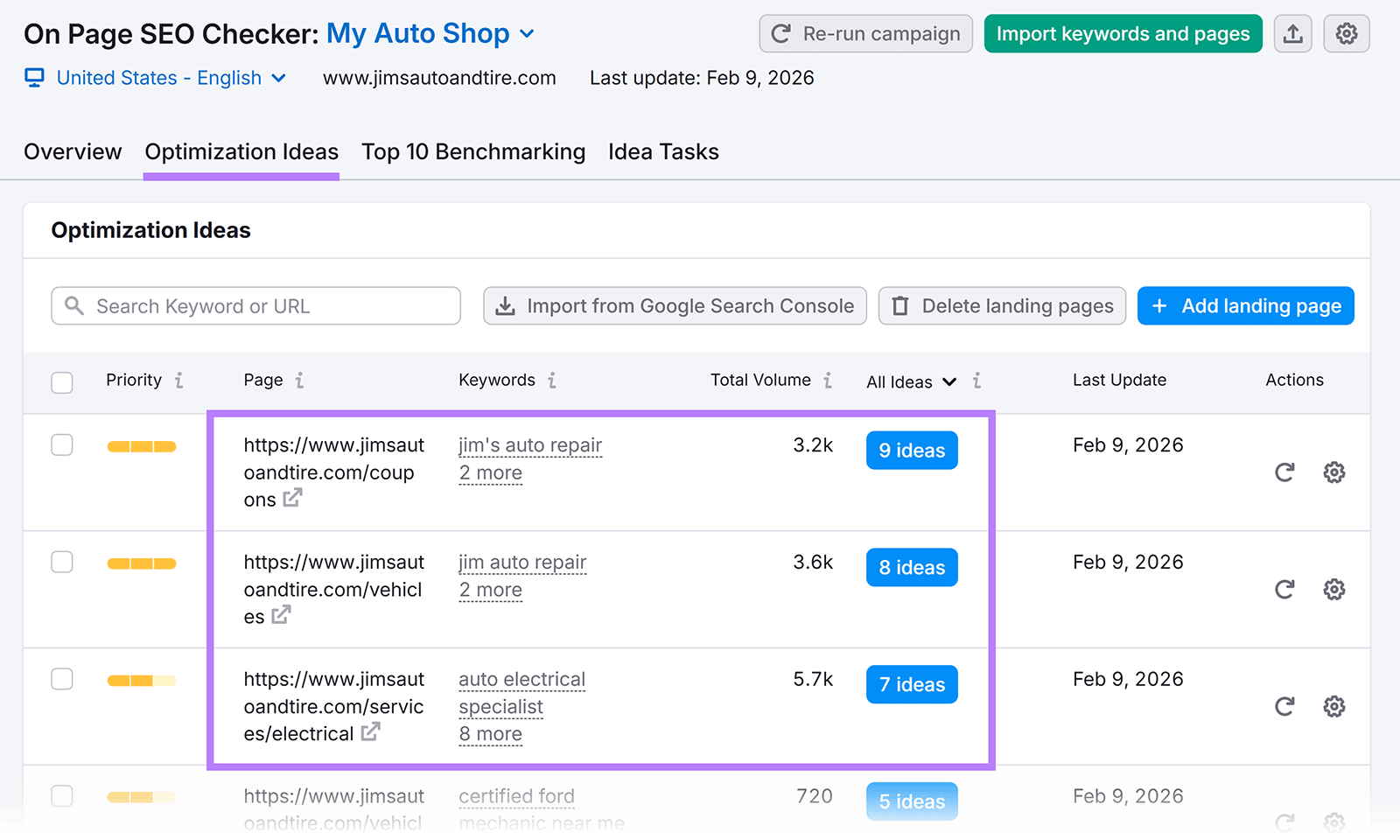Image resolution: width=1400 pixels, height=840 pixels.
Task: Click the info icon next to Priority column
Action: [178, 380]
